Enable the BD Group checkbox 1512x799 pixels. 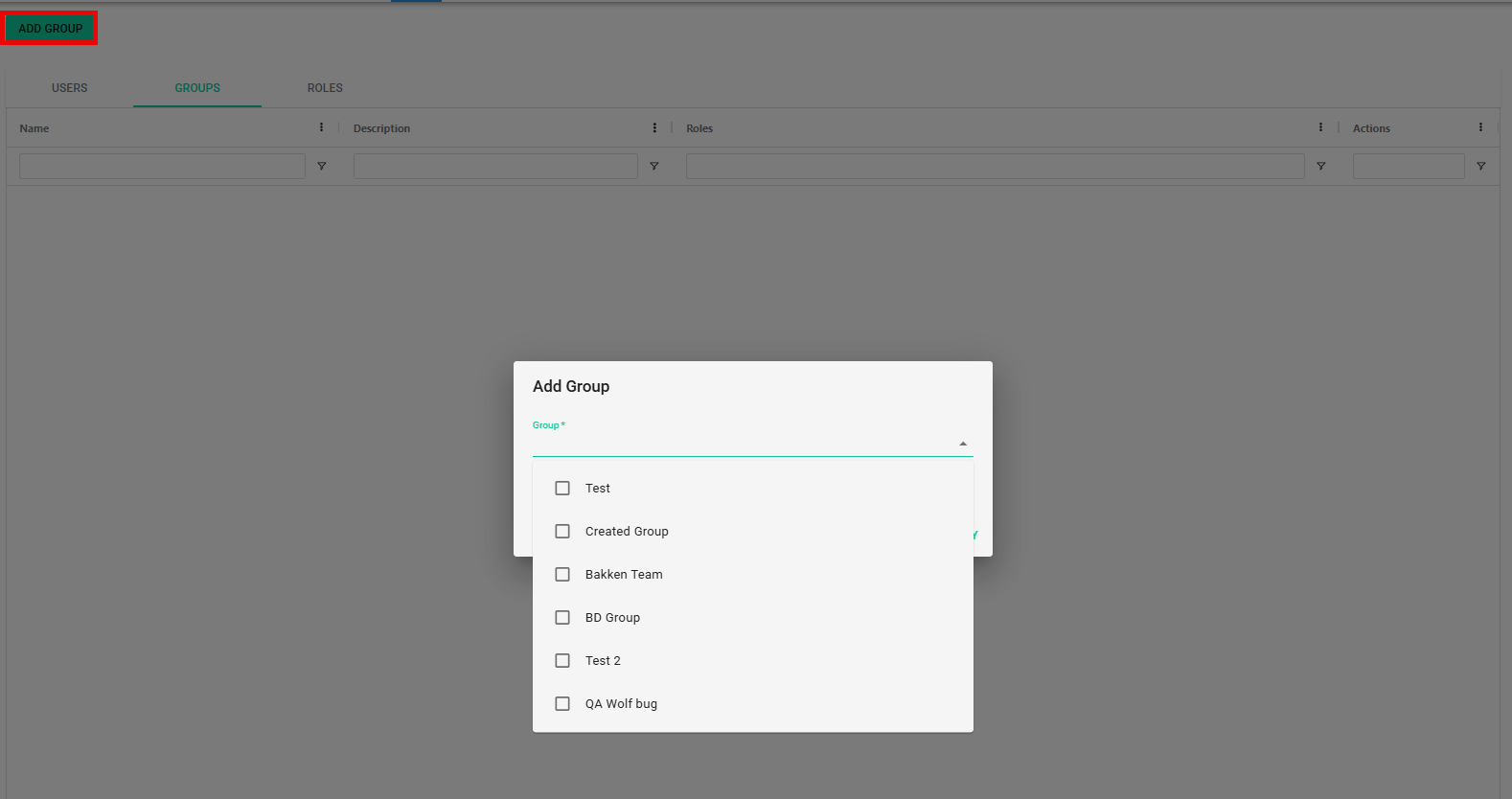[562, 618]
